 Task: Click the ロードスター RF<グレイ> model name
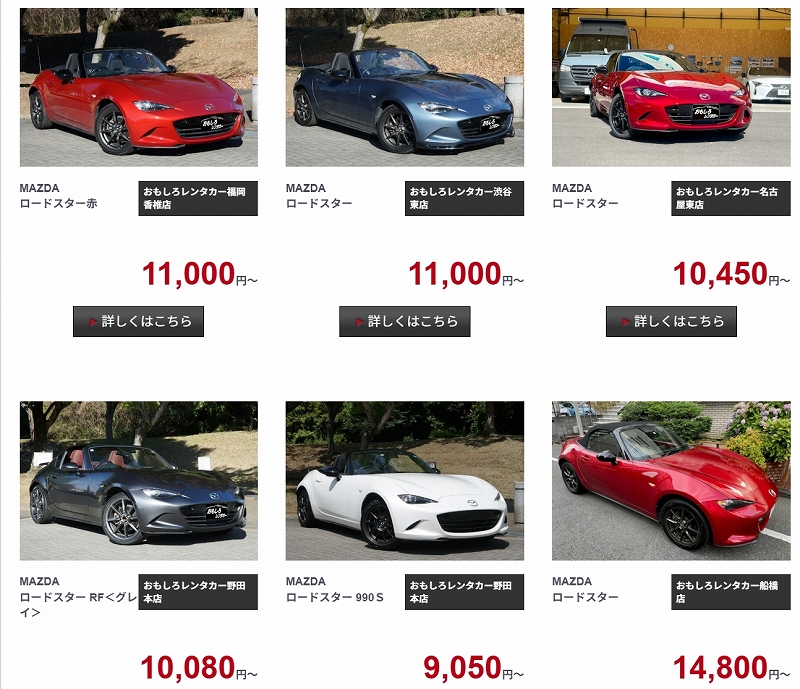tap(78, 605)
